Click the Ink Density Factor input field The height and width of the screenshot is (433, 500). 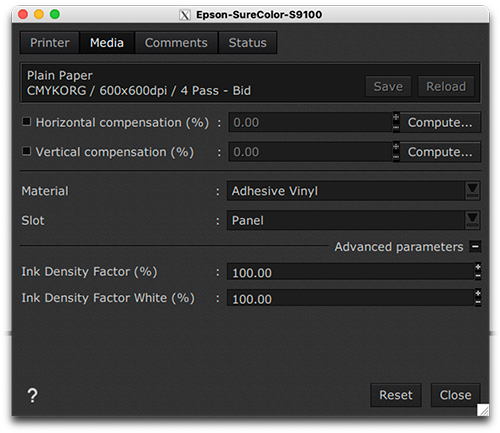pos(351,272)
